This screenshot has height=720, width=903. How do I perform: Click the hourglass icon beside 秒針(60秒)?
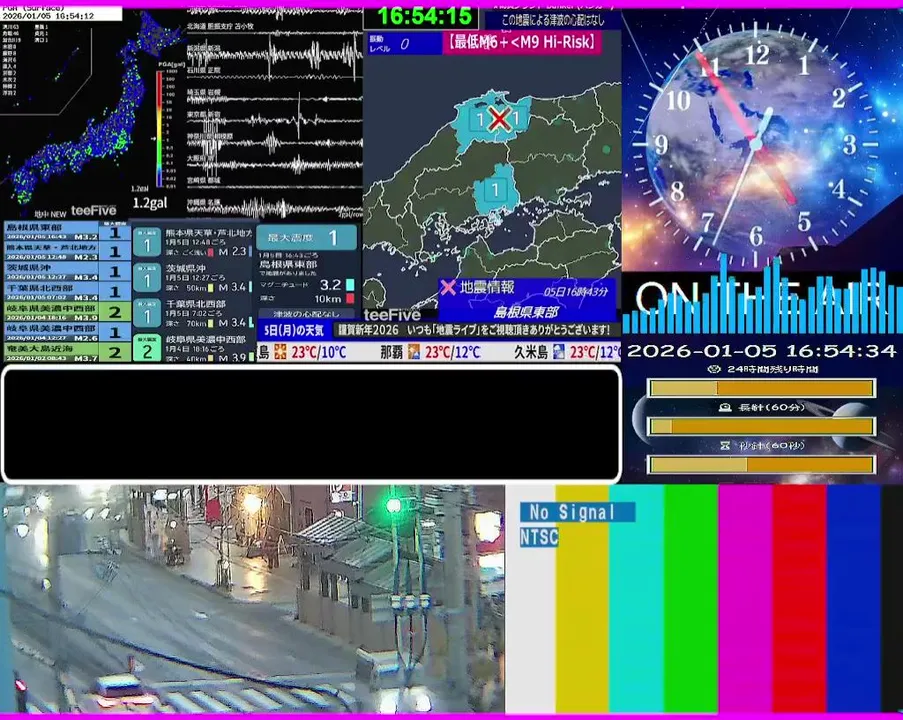point(725,445)
